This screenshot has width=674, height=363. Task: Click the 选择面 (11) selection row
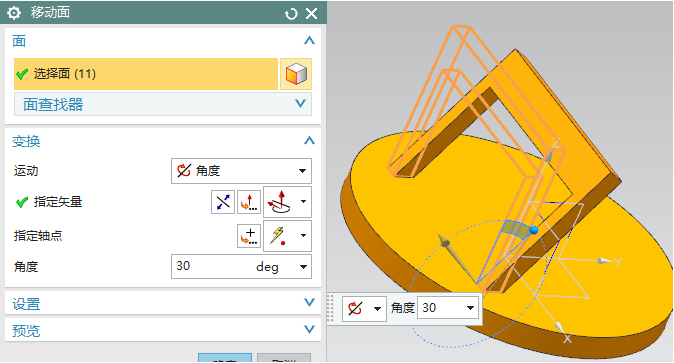coord(146,74)
